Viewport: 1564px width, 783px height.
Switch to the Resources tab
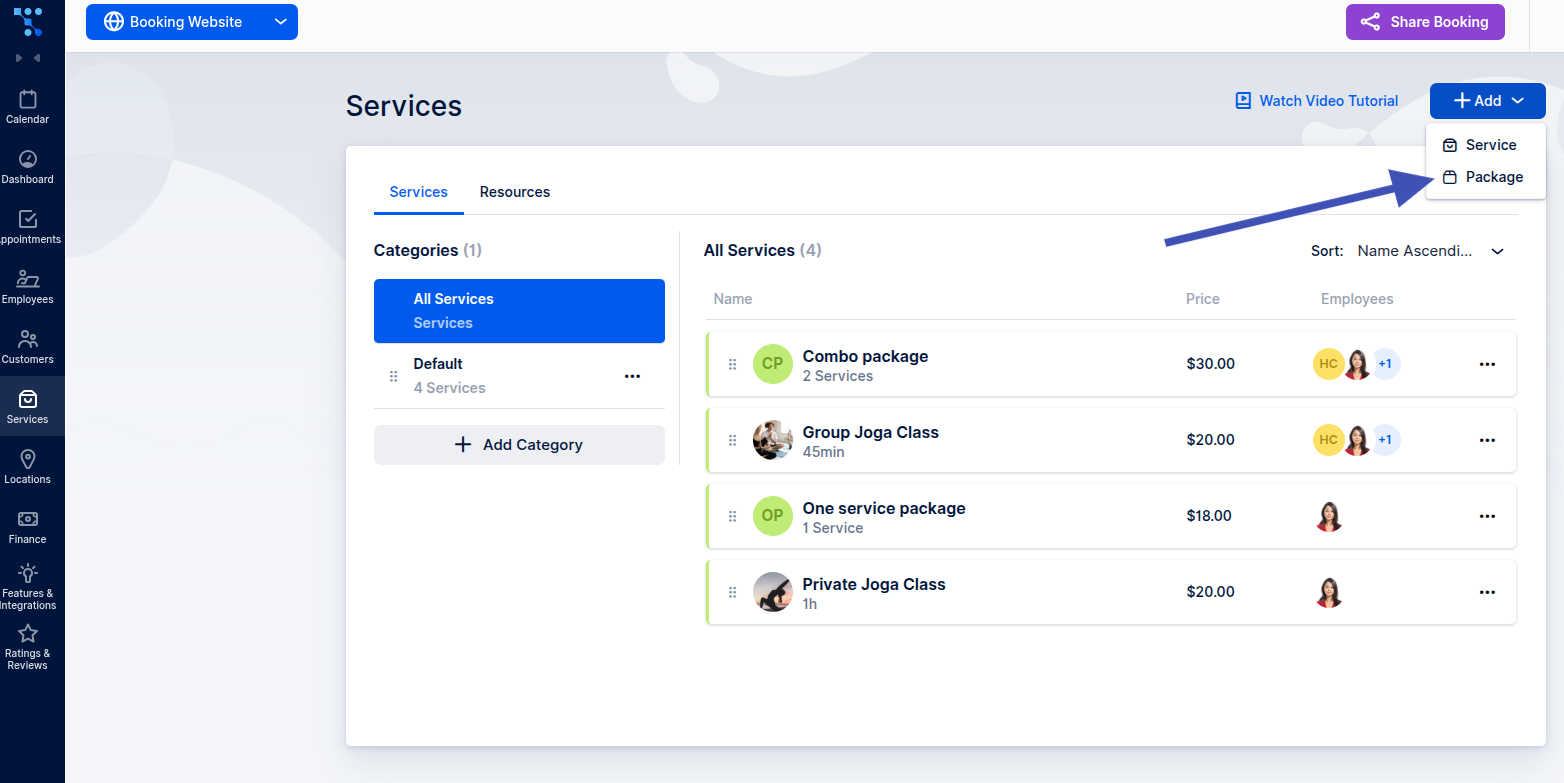(514, 192)
